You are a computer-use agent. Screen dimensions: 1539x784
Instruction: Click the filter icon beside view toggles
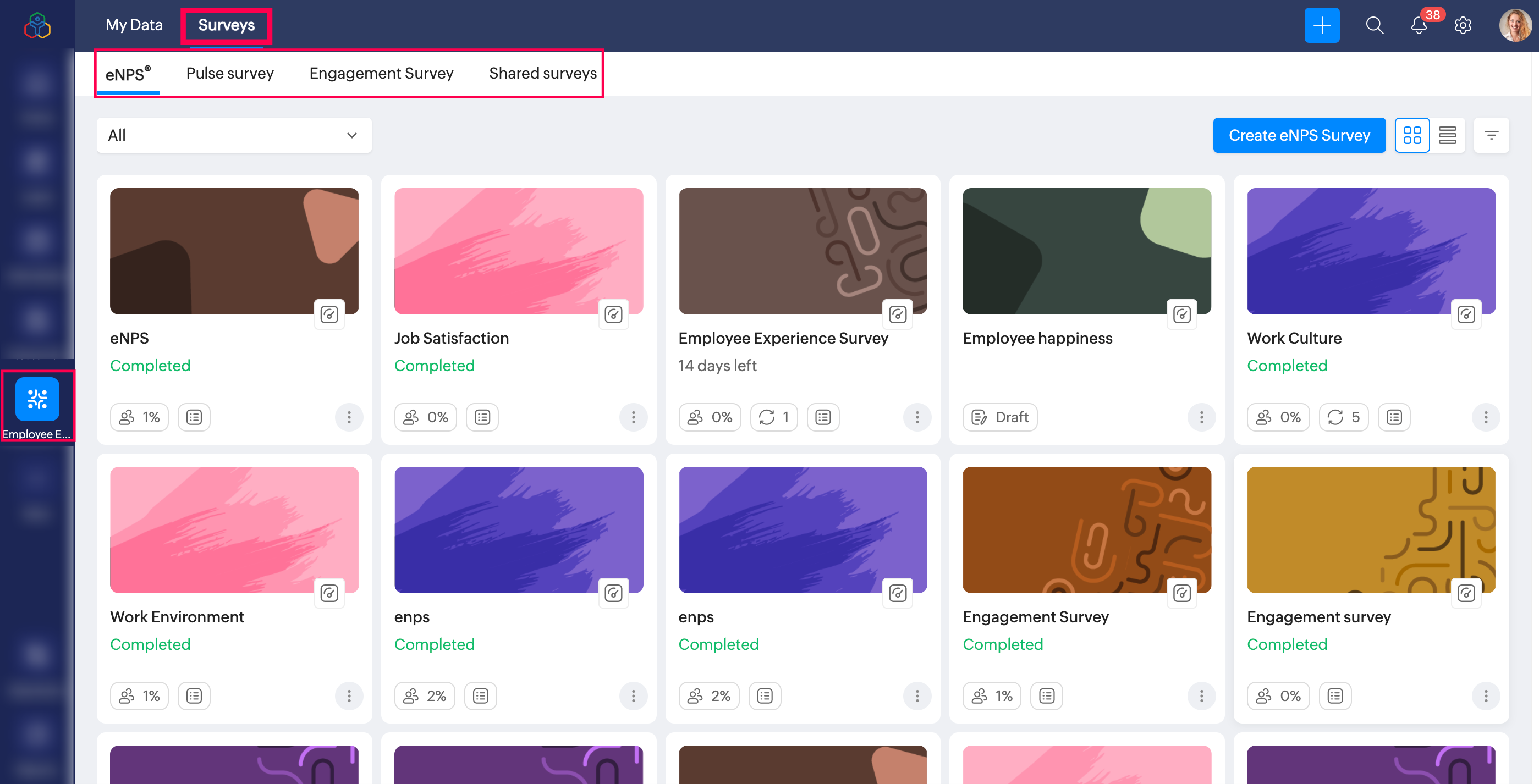point(1491,136)
